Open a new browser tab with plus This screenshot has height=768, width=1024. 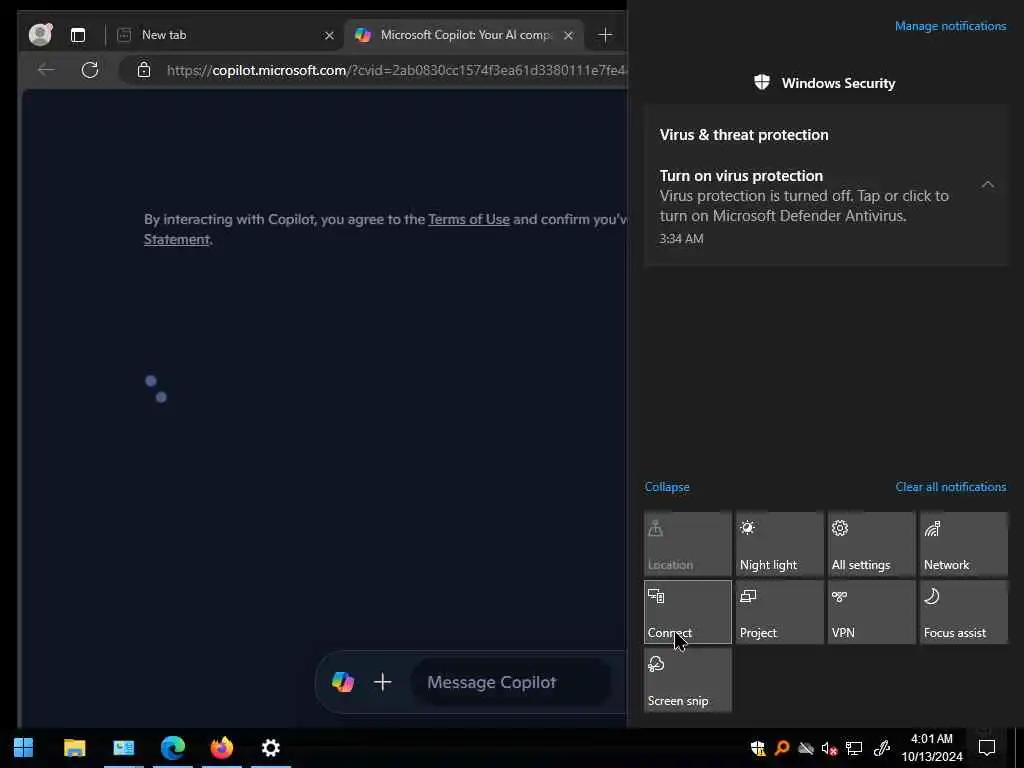pos(605,35)
